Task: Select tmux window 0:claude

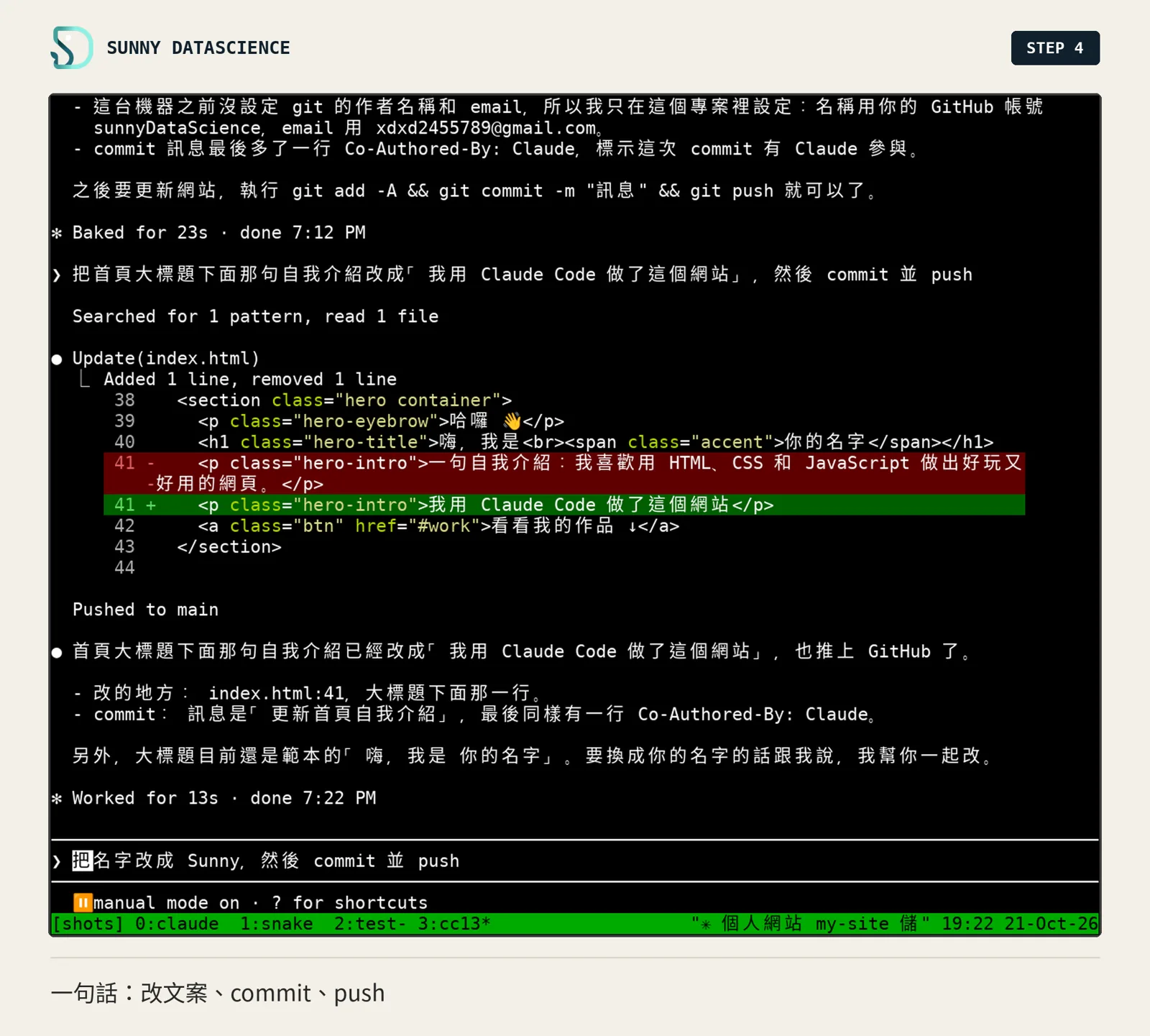Action: 177,924
